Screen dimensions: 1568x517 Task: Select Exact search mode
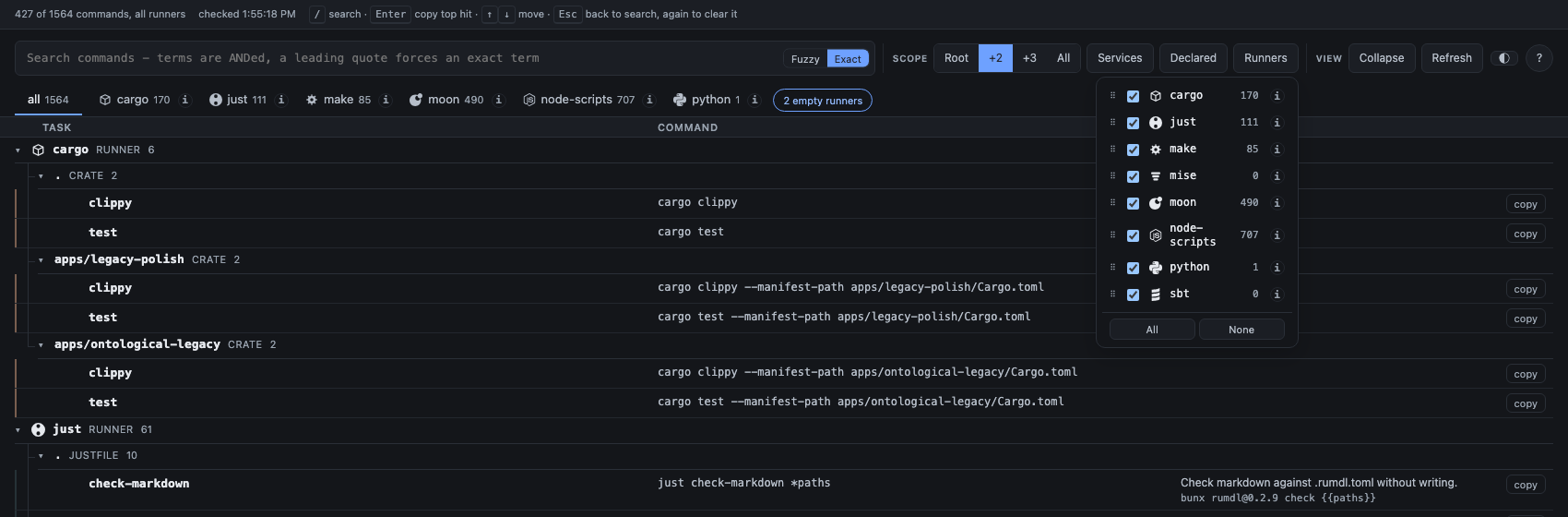tap(848, 58)
